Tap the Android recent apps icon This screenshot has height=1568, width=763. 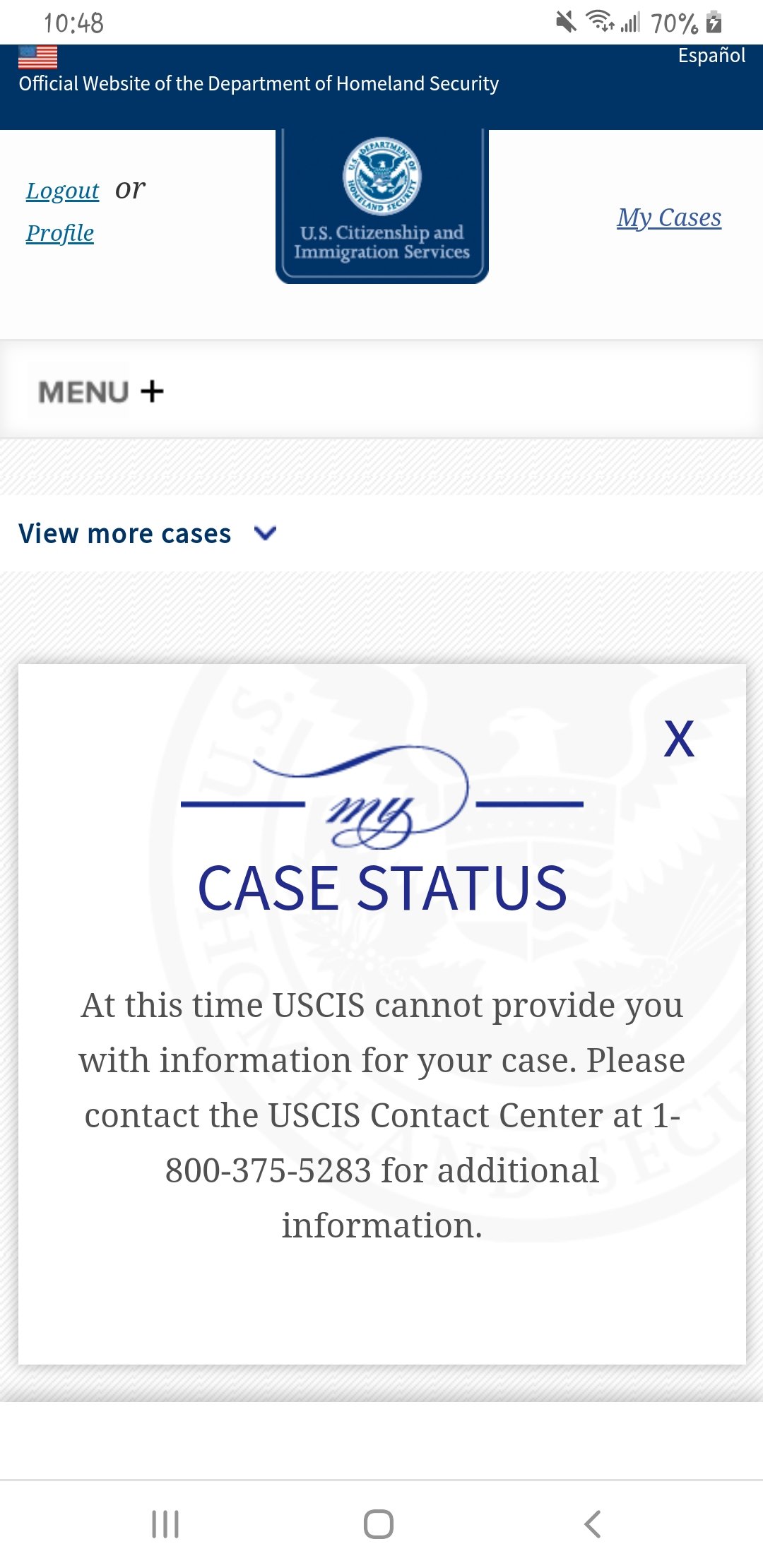pos(165,1524)
